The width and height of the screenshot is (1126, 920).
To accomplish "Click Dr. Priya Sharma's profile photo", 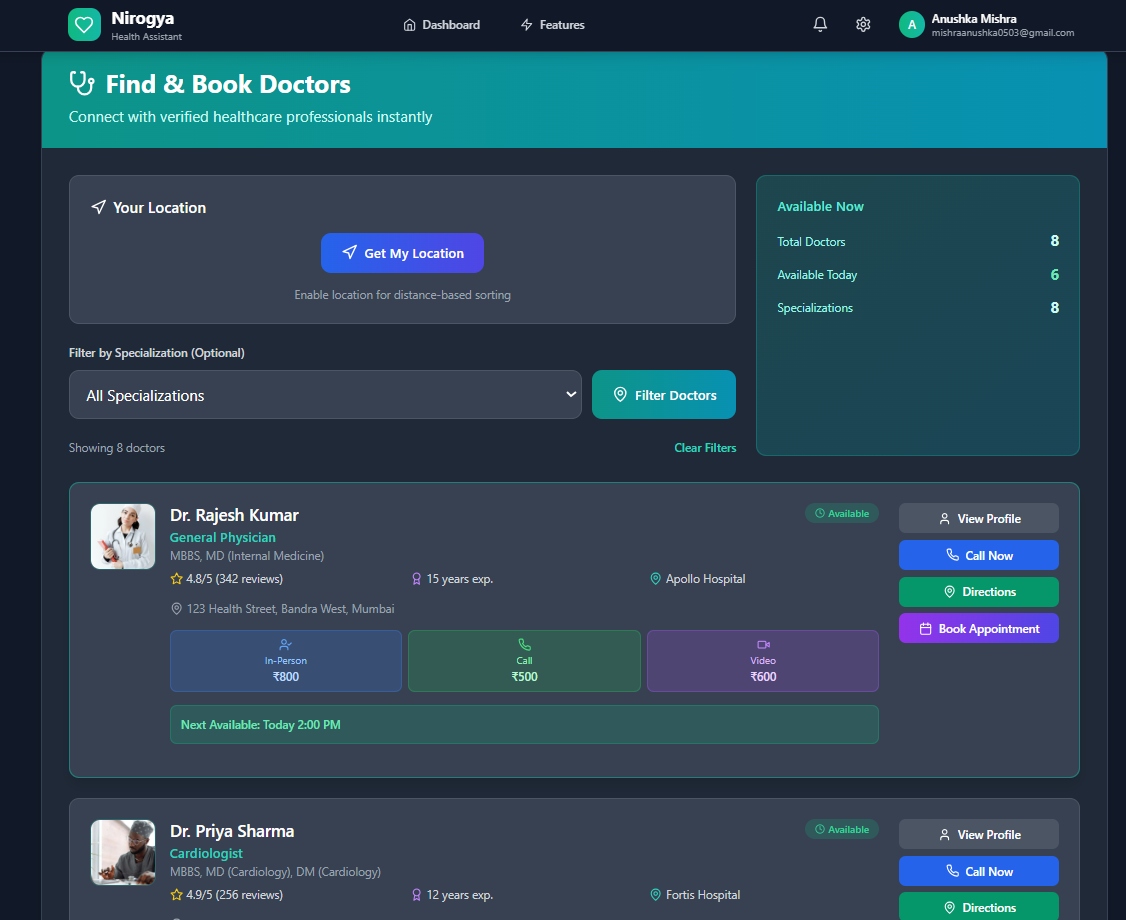I will point(122,852).
